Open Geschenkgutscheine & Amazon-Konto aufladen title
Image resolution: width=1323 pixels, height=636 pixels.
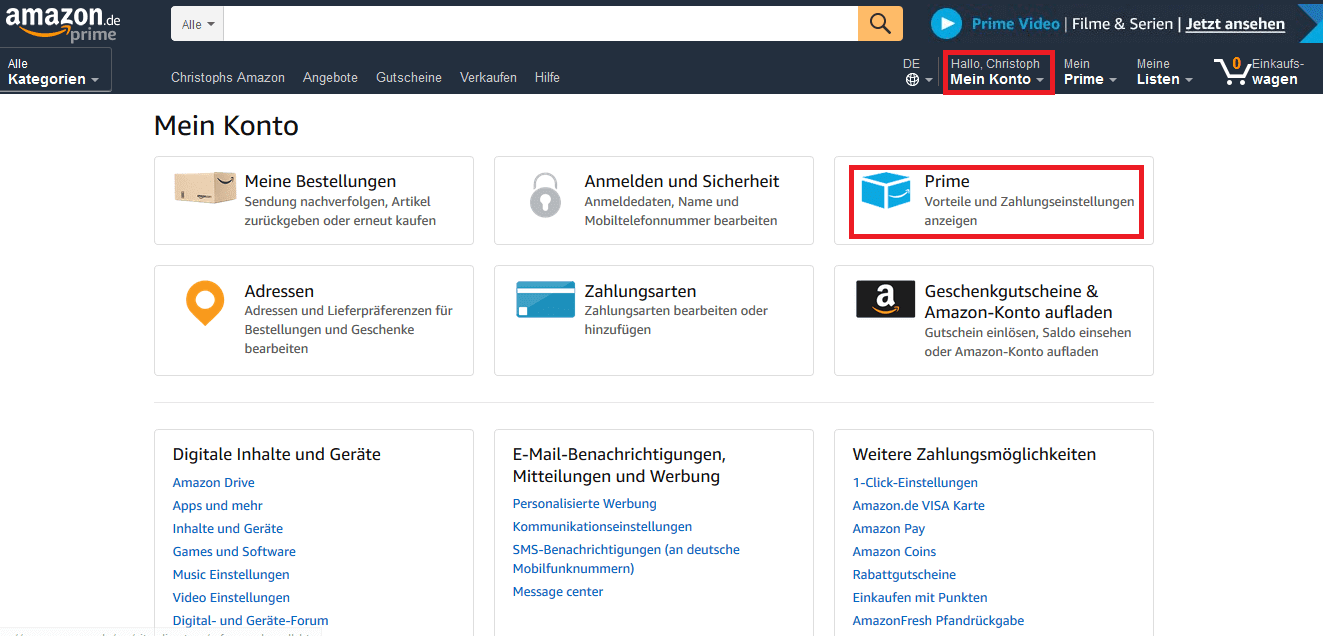1018,301
